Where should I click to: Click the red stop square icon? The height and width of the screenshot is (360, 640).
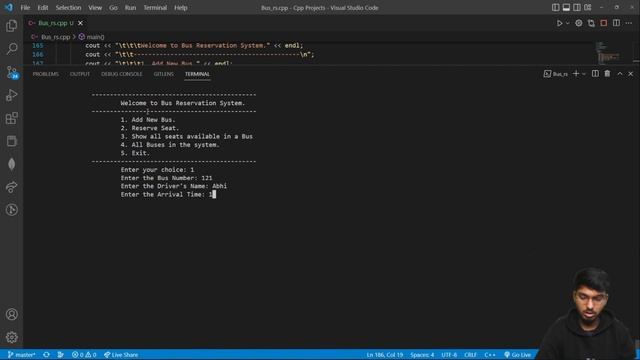[x=604, y=23]
